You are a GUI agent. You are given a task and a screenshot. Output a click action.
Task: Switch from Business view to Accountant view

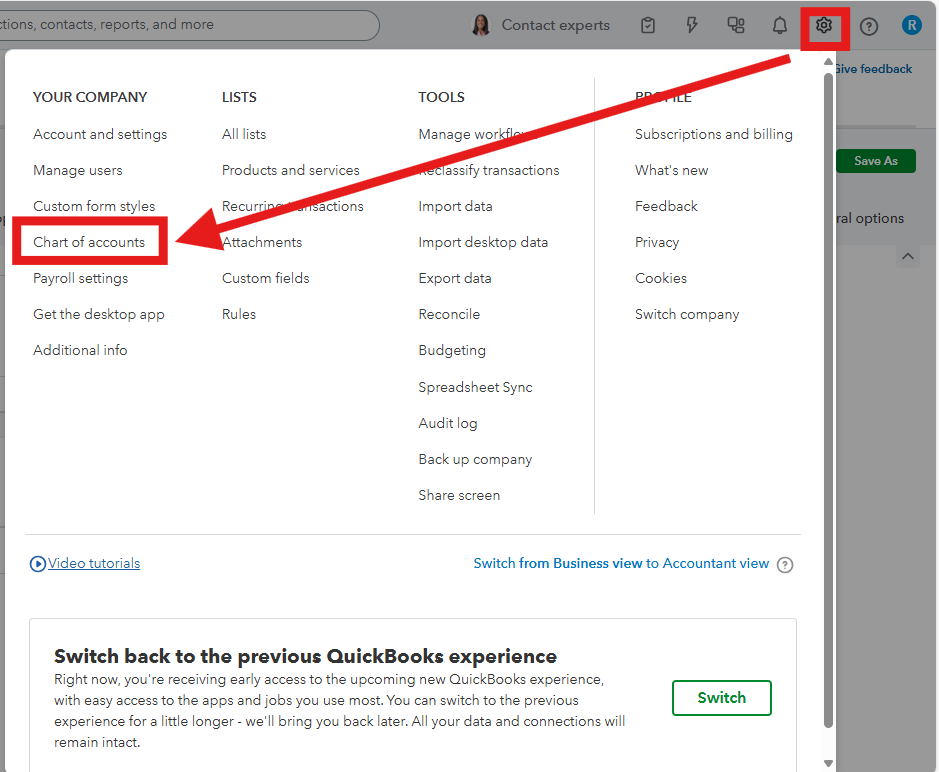[621, 564]
